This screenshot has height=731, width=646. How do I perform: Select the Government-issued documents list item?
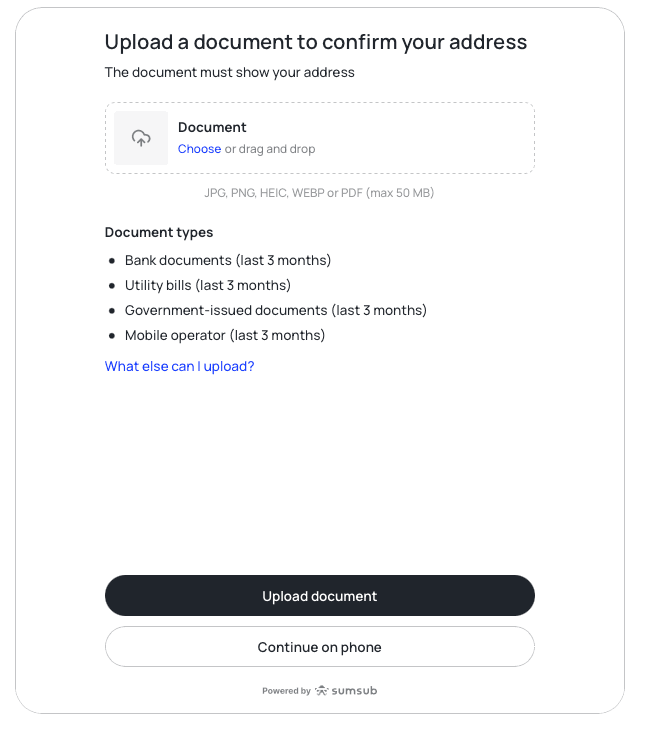[x=276, y=310]
